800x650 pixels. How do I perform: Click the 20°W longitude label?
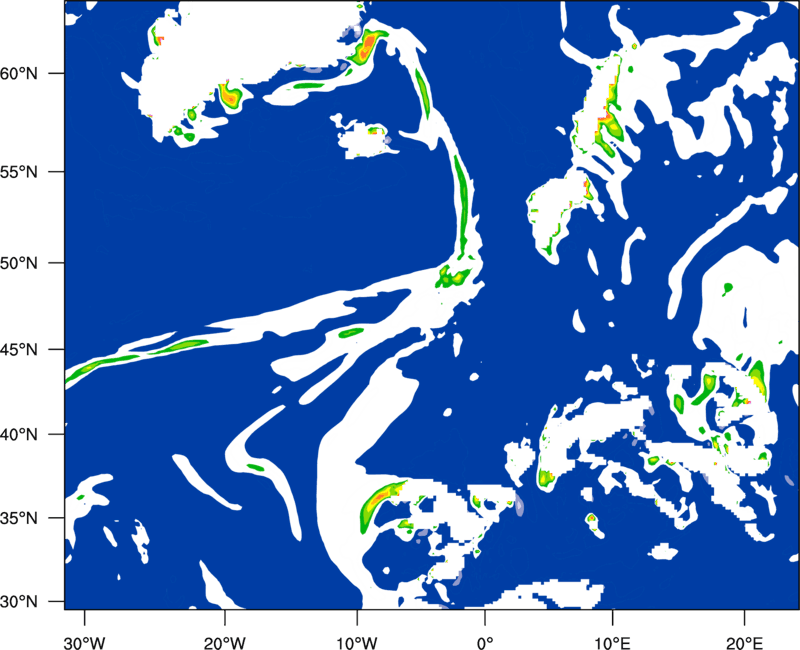tap(224, 643)
